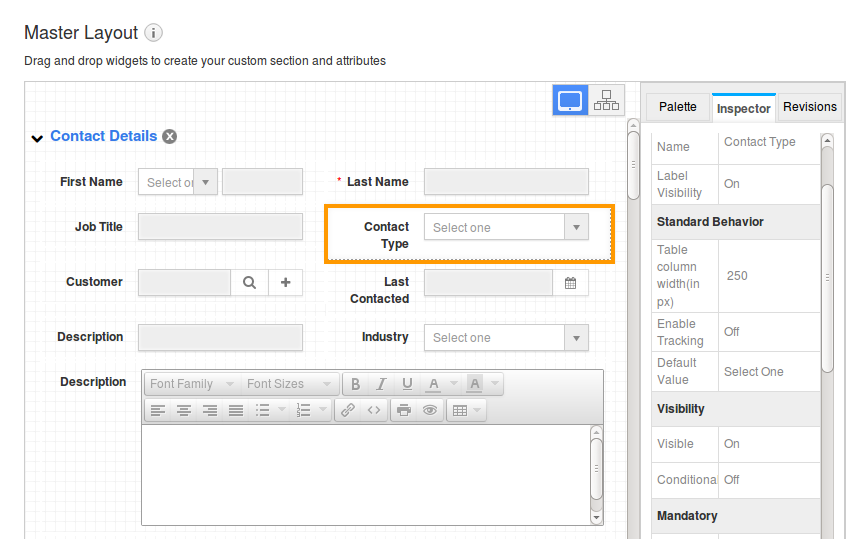Open source code view in the editor
This screenshot has width=853, height=539.
tap(373, 410)
